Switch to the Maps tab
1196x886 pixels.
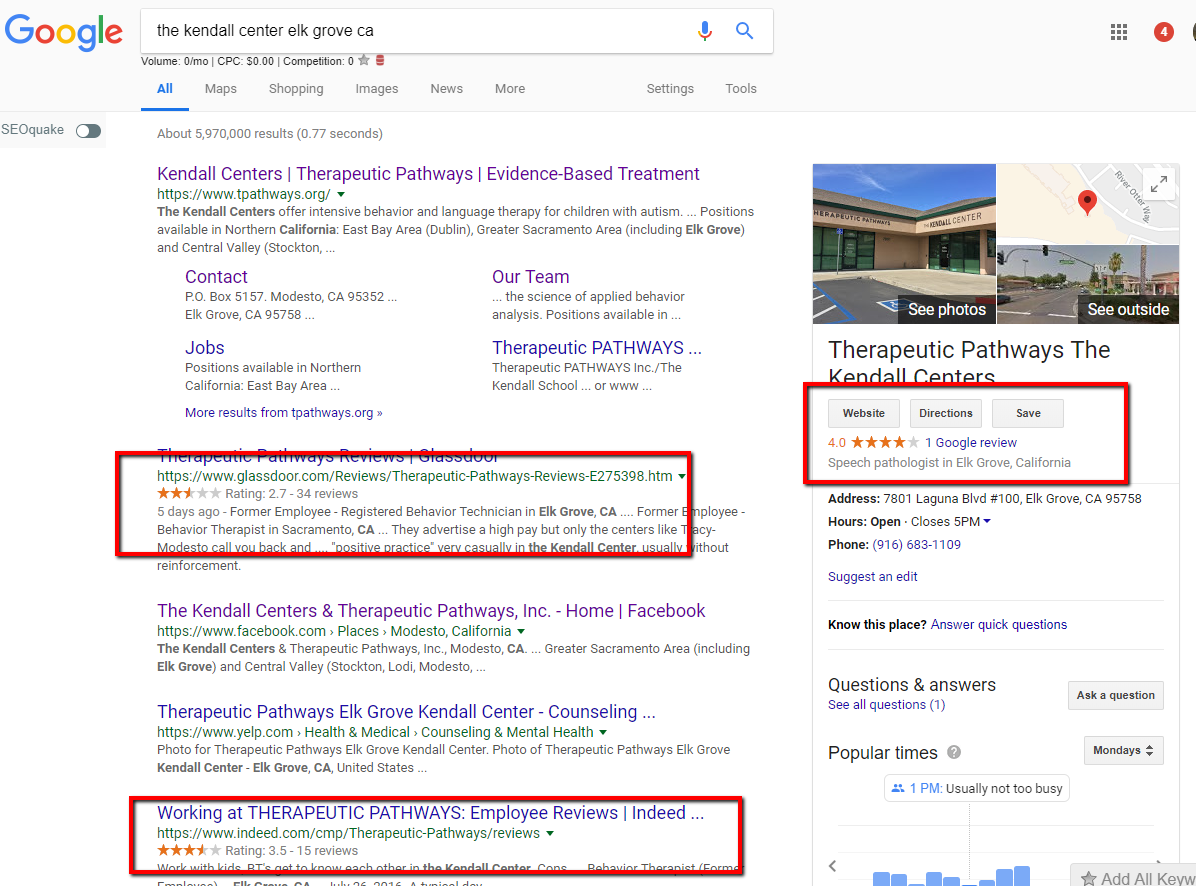tap(220, 88)
